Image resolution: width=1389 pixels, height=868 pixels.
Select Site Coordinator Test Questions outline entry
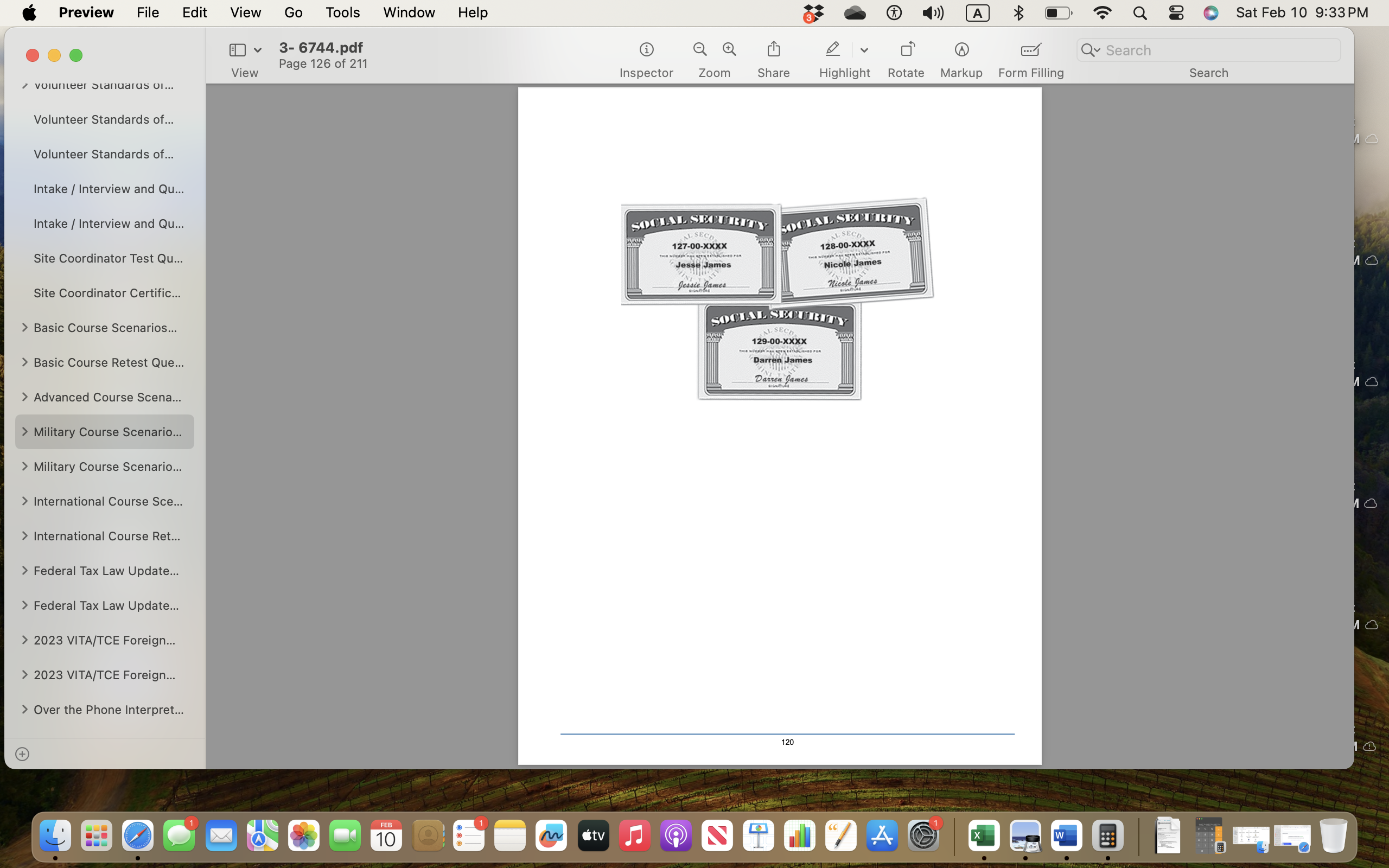click(108, 258)
